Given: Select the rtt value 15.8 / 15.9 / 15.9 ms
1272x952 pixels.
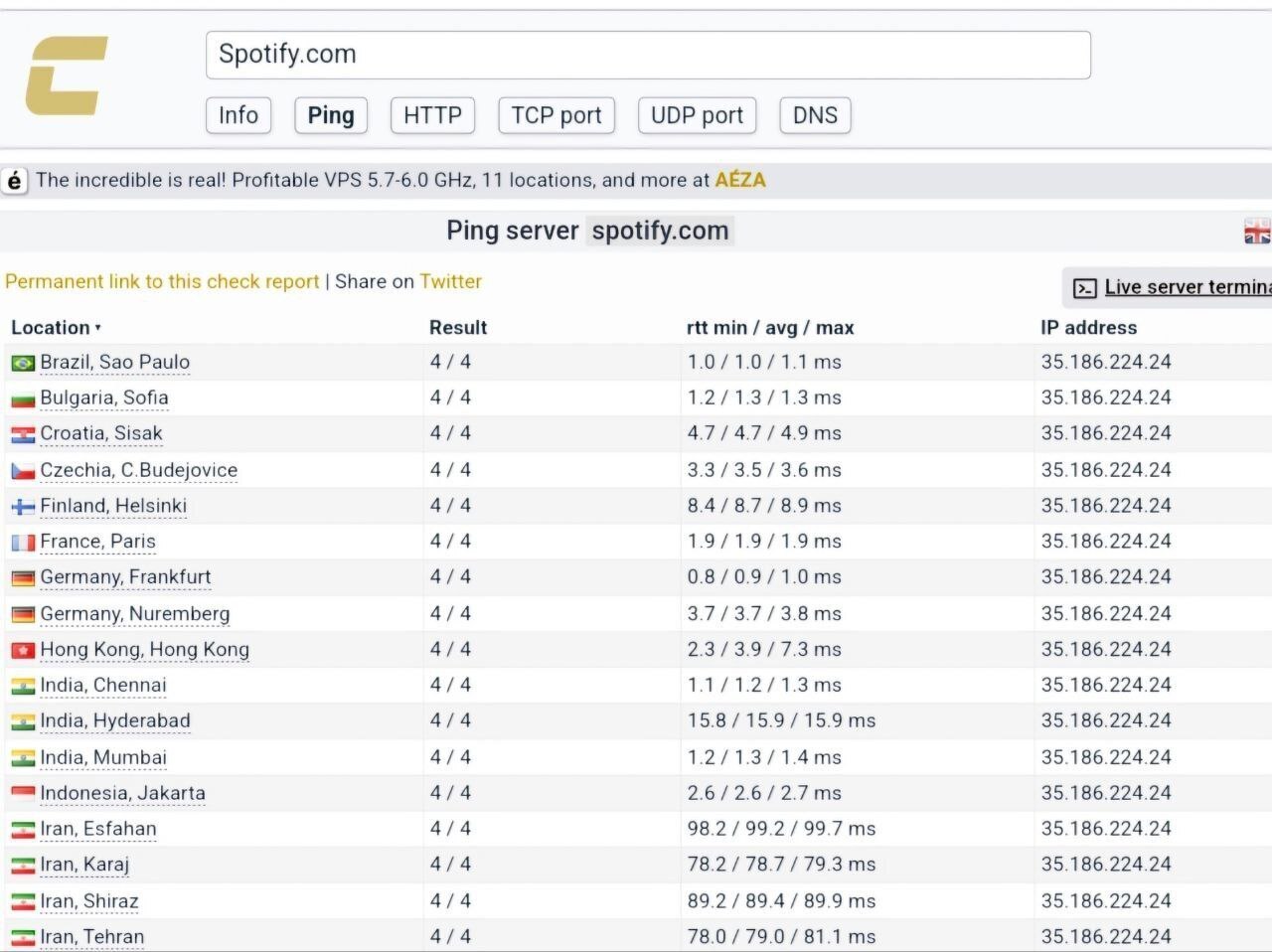Looking at the screenshot, I should [x=781, y=721].
